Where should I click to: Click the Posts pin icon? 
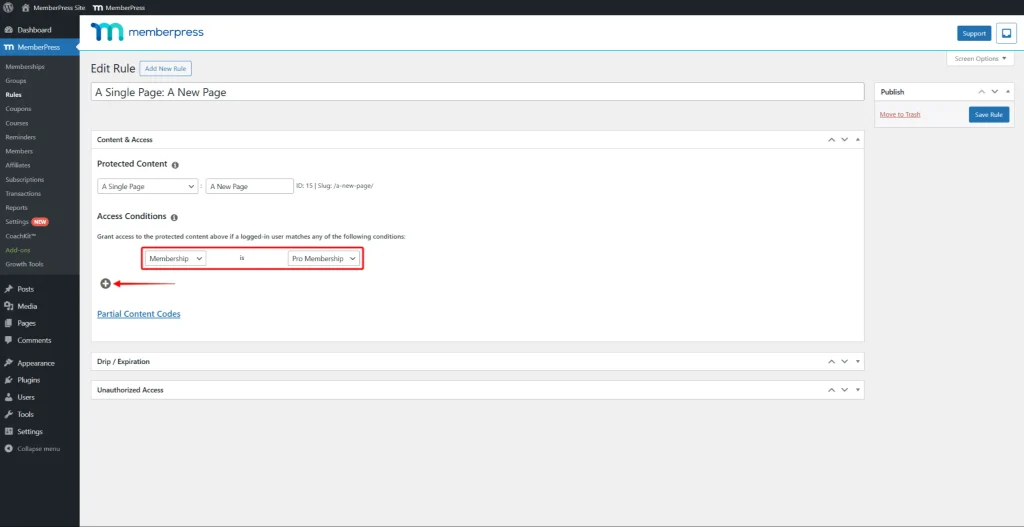pos(8,289)
